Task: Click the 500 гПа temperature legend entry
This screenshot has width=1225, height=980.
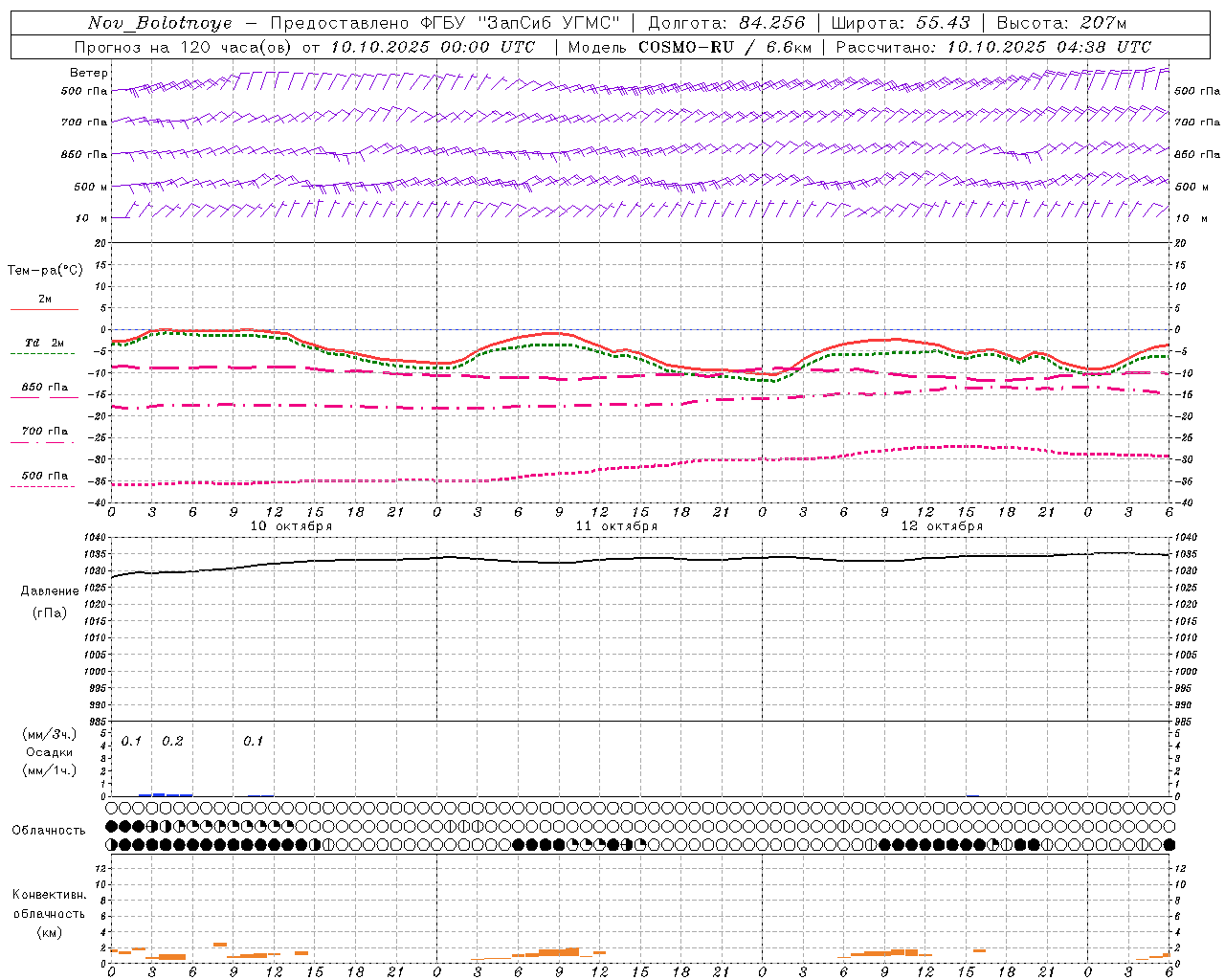Action: (45, 476)
